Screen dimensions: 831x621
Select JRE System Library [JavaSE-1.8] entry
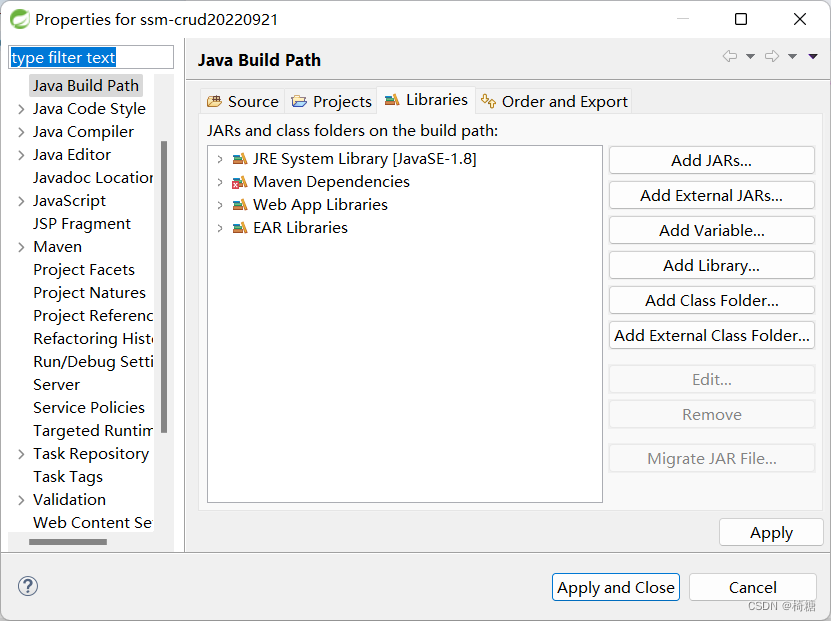point(365,159)
